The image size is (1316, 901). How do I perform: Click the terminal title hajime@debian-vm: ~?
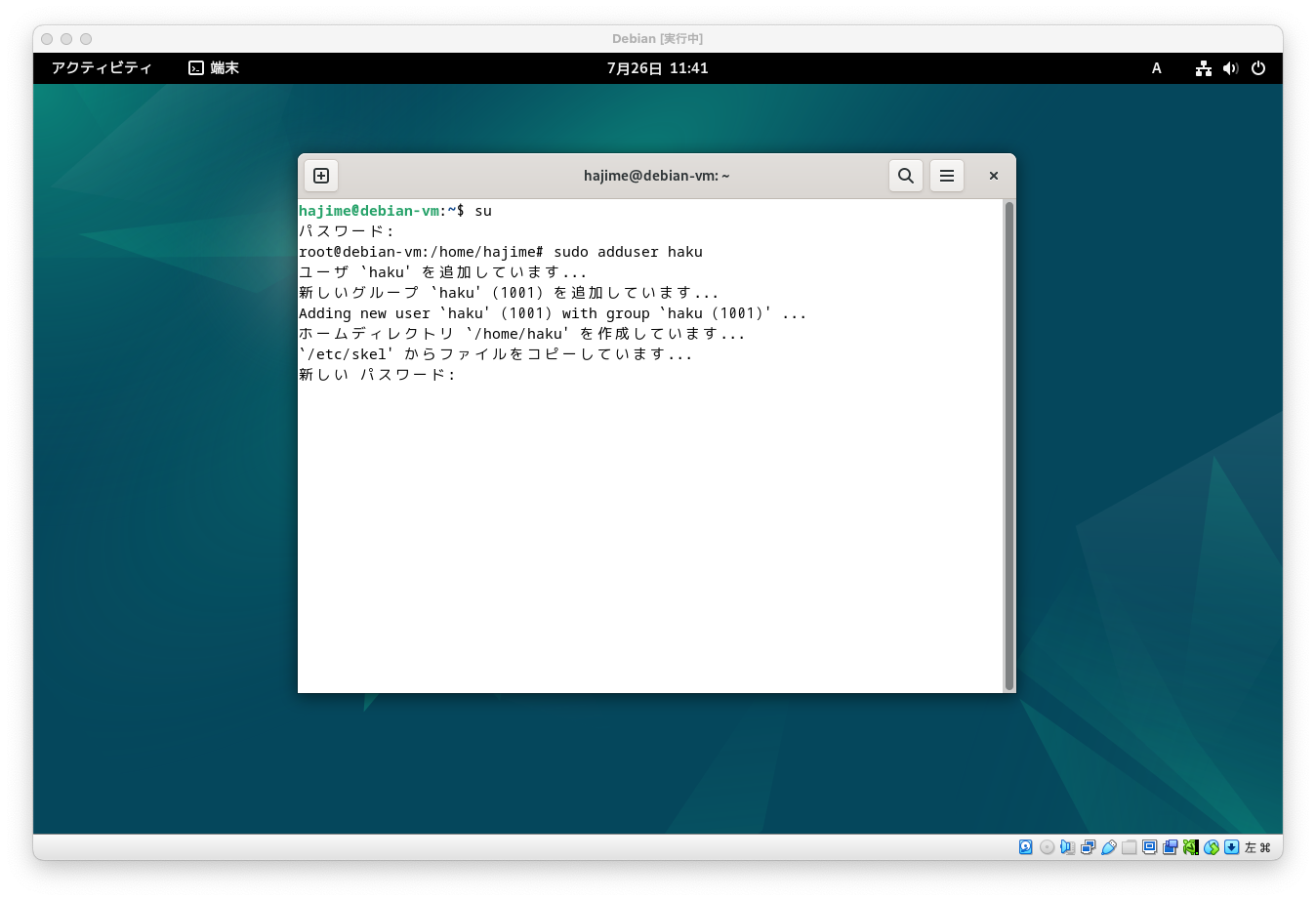click(x=657, y=176)
